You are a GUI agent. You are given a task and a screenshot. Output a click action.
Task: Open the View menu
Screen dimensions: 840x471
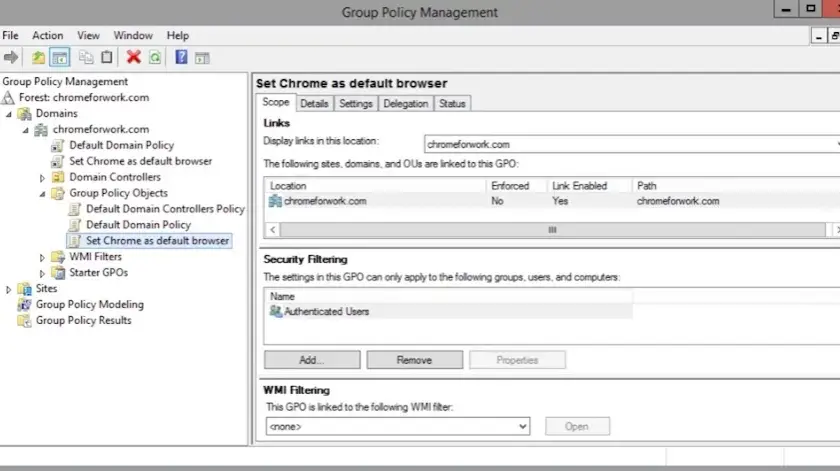88,35
